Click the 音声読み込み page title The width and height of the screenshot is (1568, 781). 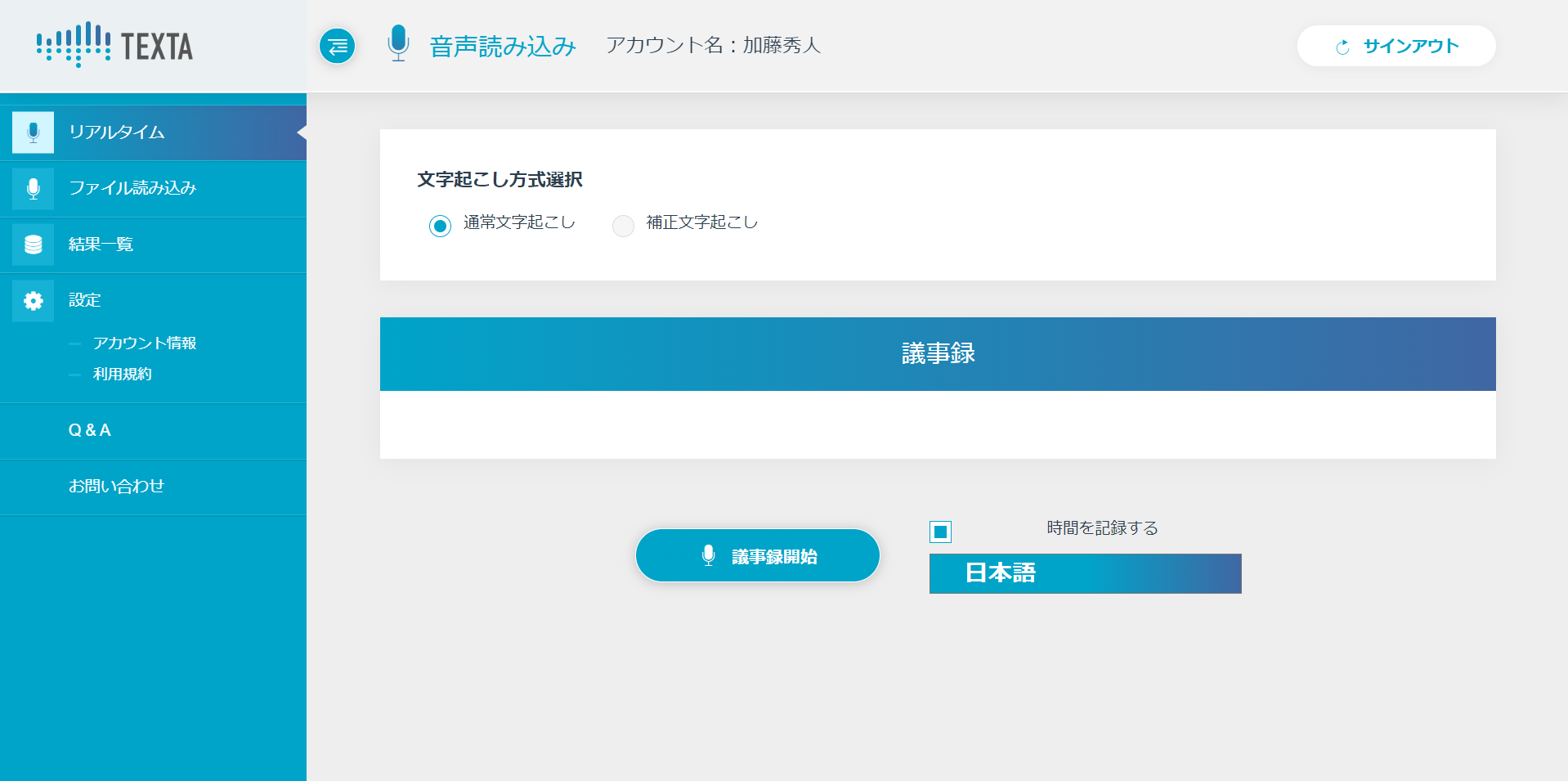503,47
